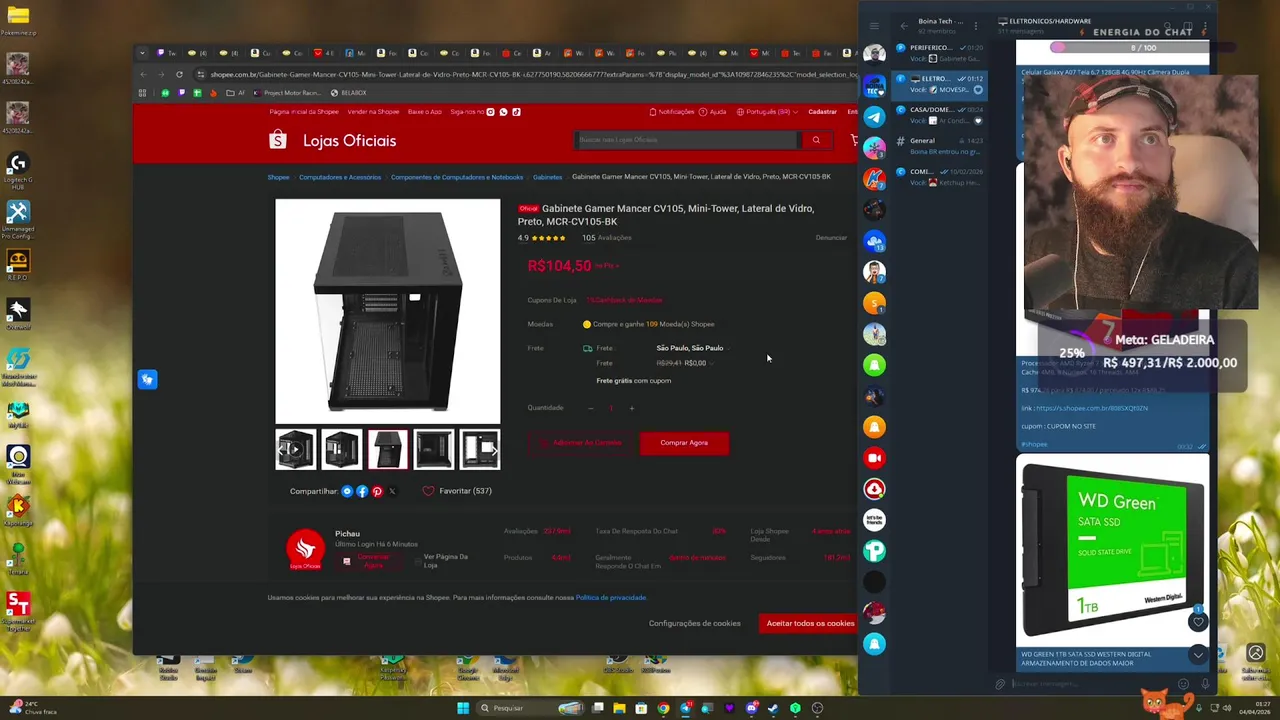Click Cadastrar sign-up link

(822, 112)
